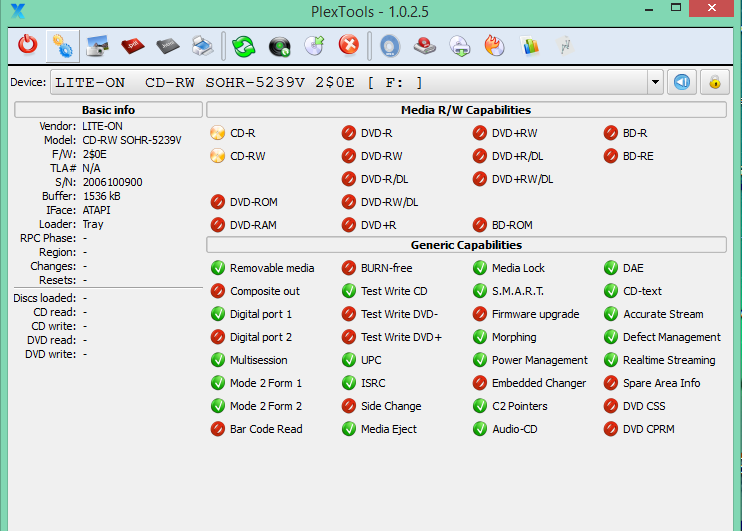Image resolution: width=742 pixels, height=531 pixels.
Task: Click the green refresh arrows icon
Action: (244, 46)
